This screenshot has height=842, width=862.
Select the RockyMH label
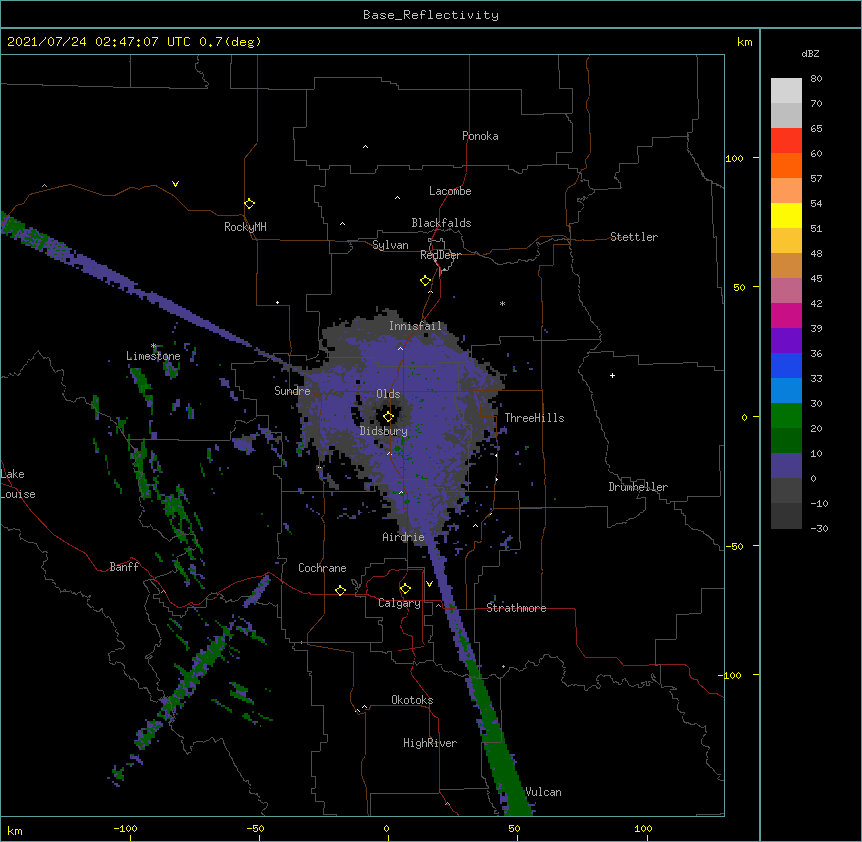[x=245, y=227]
